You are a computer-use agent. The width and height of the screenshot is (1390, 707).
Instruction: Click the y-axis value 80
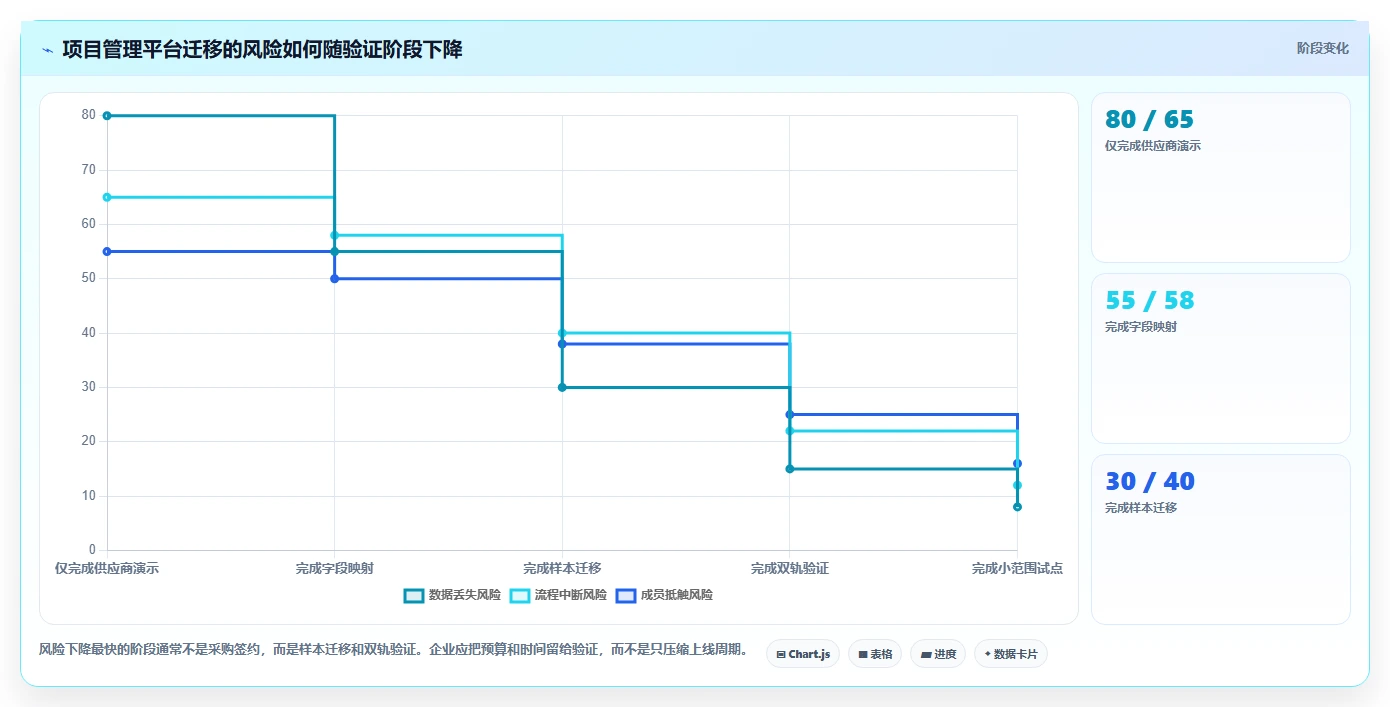(89, 115)
